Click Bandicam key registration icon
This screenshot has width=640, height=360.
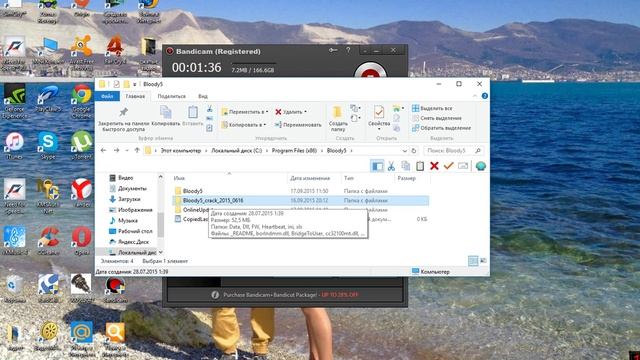click(333, 50)
